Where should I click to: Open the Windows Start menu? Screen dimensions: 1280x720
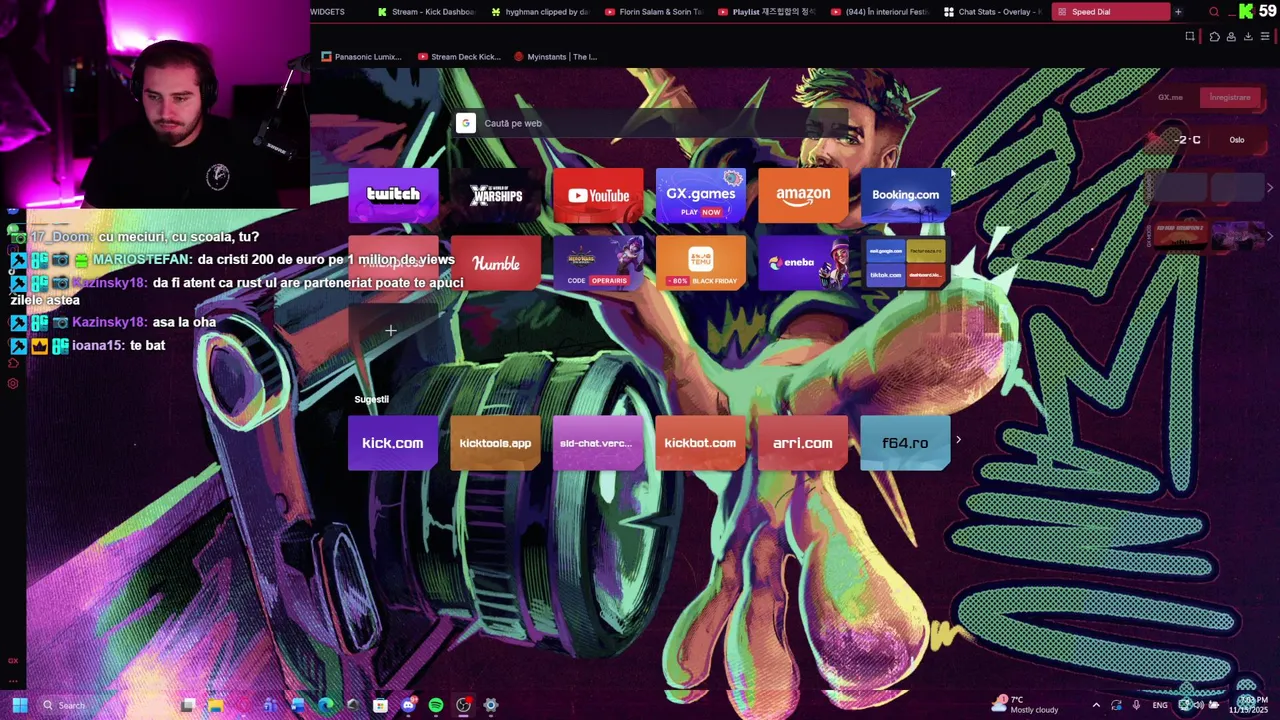point(19,705)
